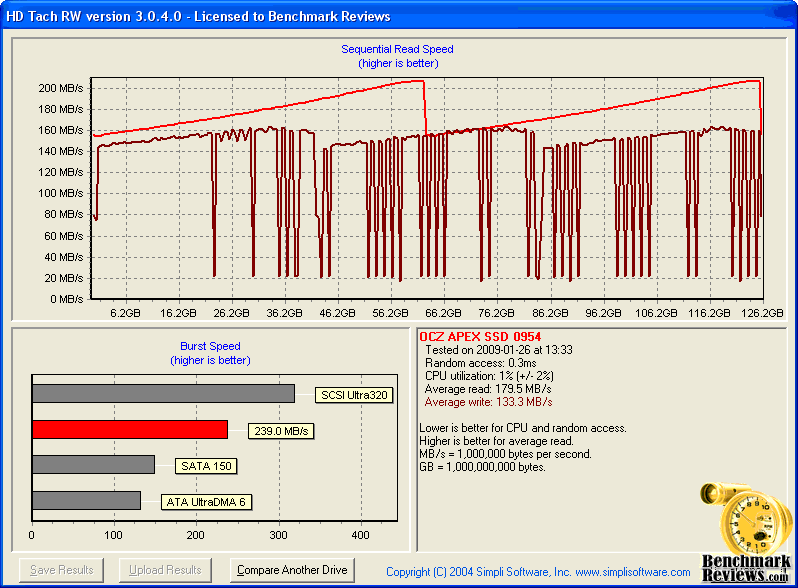Click the 200 value on burst axis

(196, 535)
